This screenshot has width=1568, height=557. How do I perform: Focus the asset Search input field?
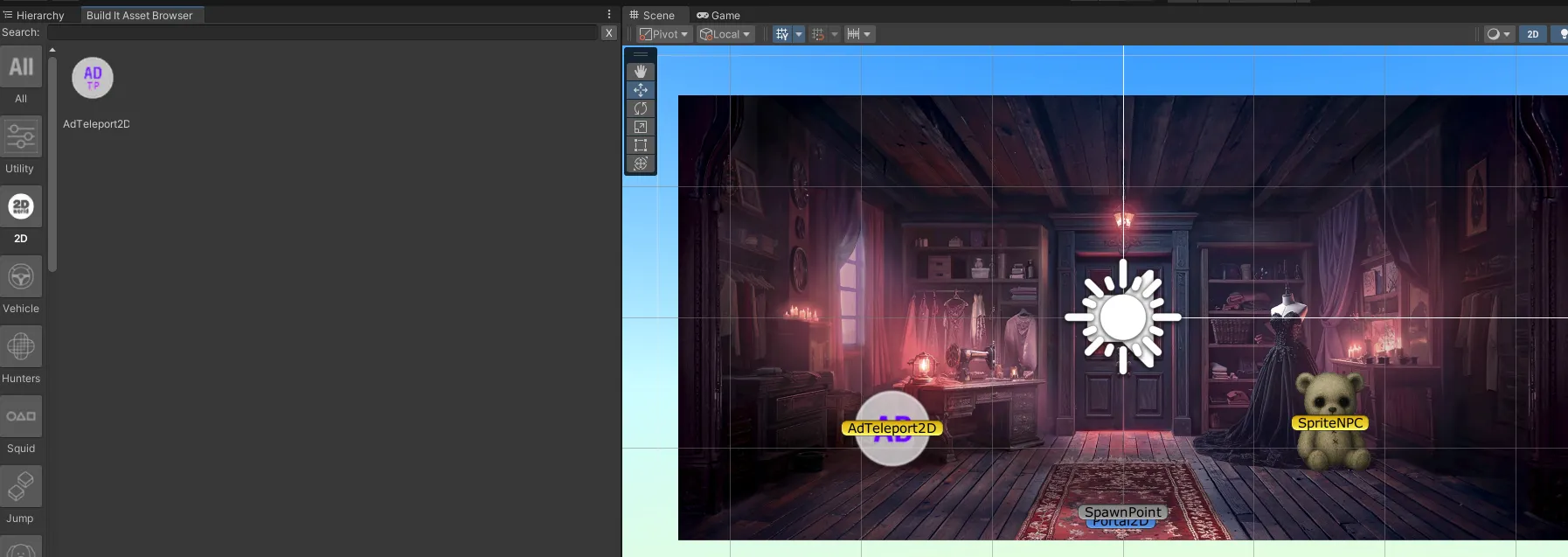click(323, 32)
